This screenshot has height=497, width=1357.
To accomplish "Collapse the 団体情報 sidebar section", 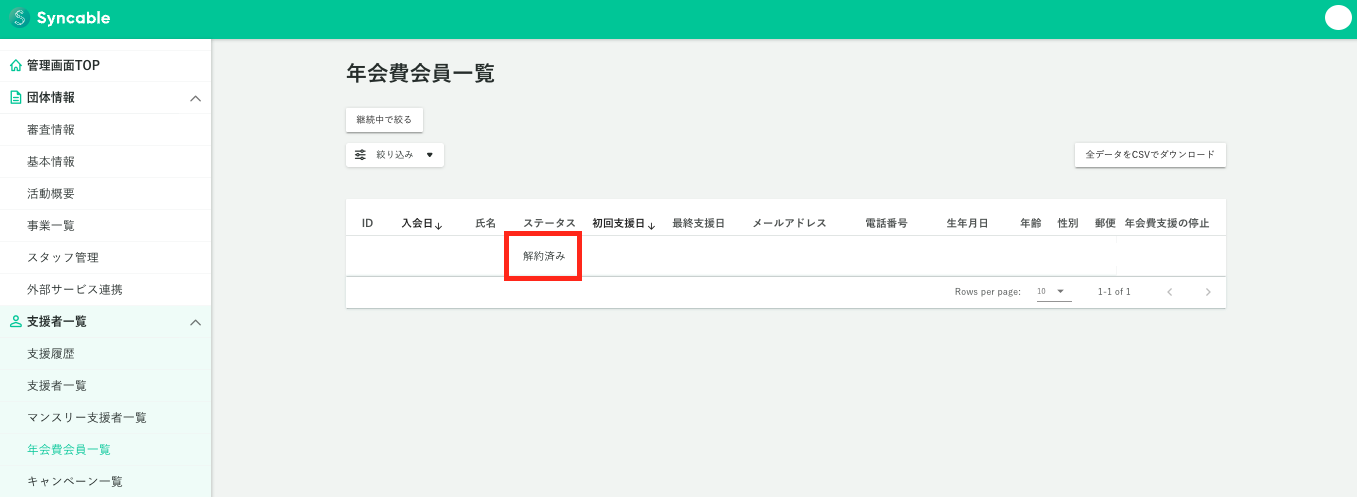I will pos(195,98).
